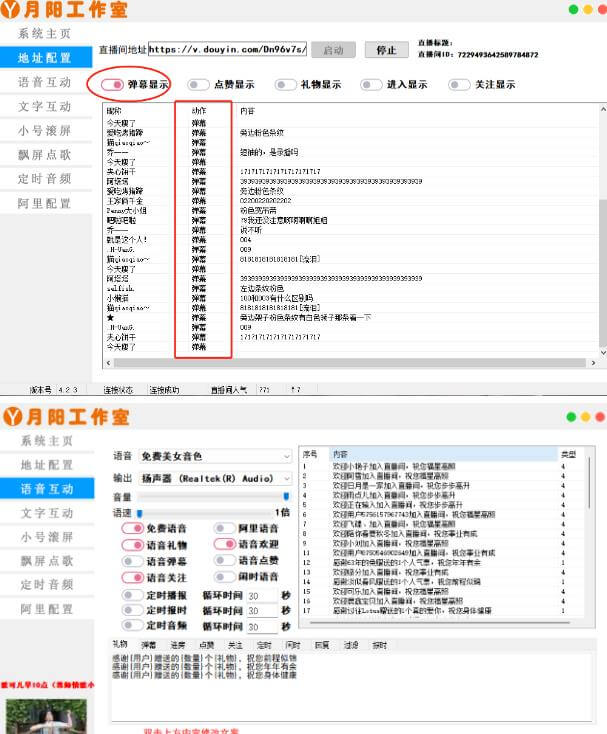Open 系统主页 in the 语音互动 window sidebar
This screenshot has width=607, height=734.
[x=47, y=440]
